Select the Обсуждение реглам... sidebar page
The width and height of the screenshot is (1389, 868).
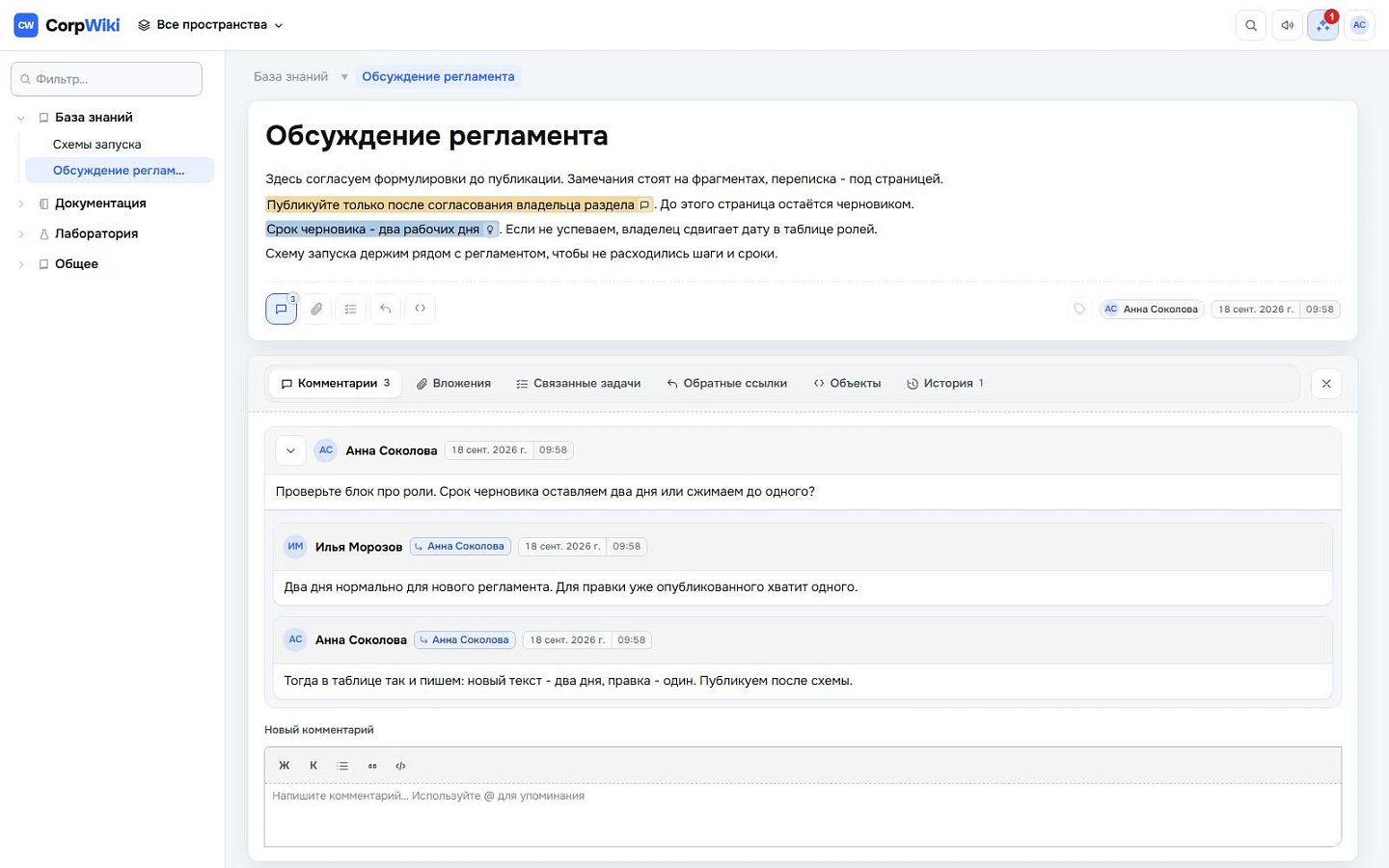120,171
